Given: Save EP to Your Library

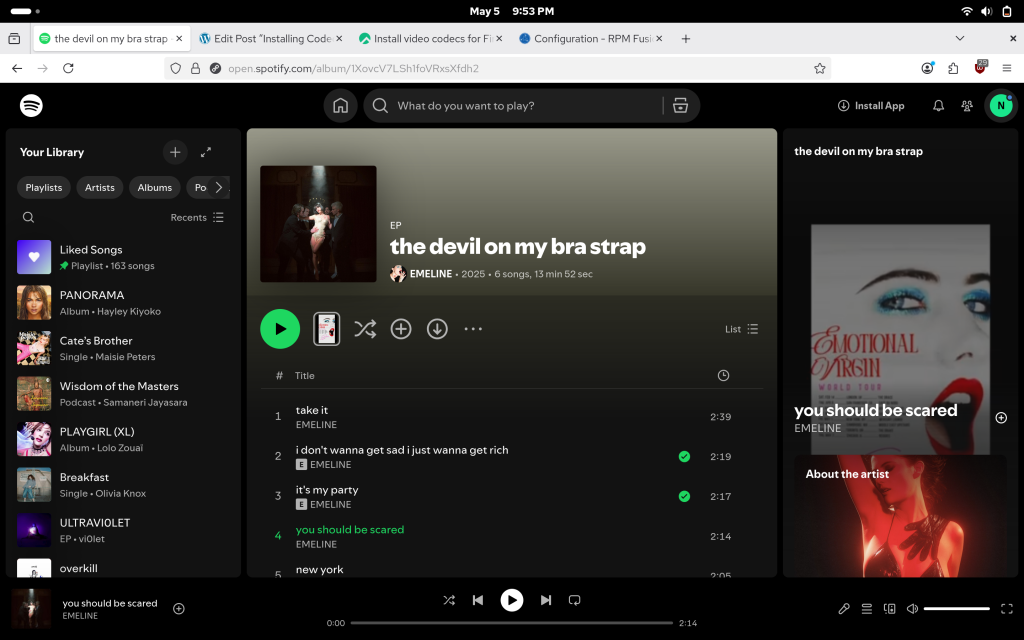Looking at the screenshot, I should point(401,329).
